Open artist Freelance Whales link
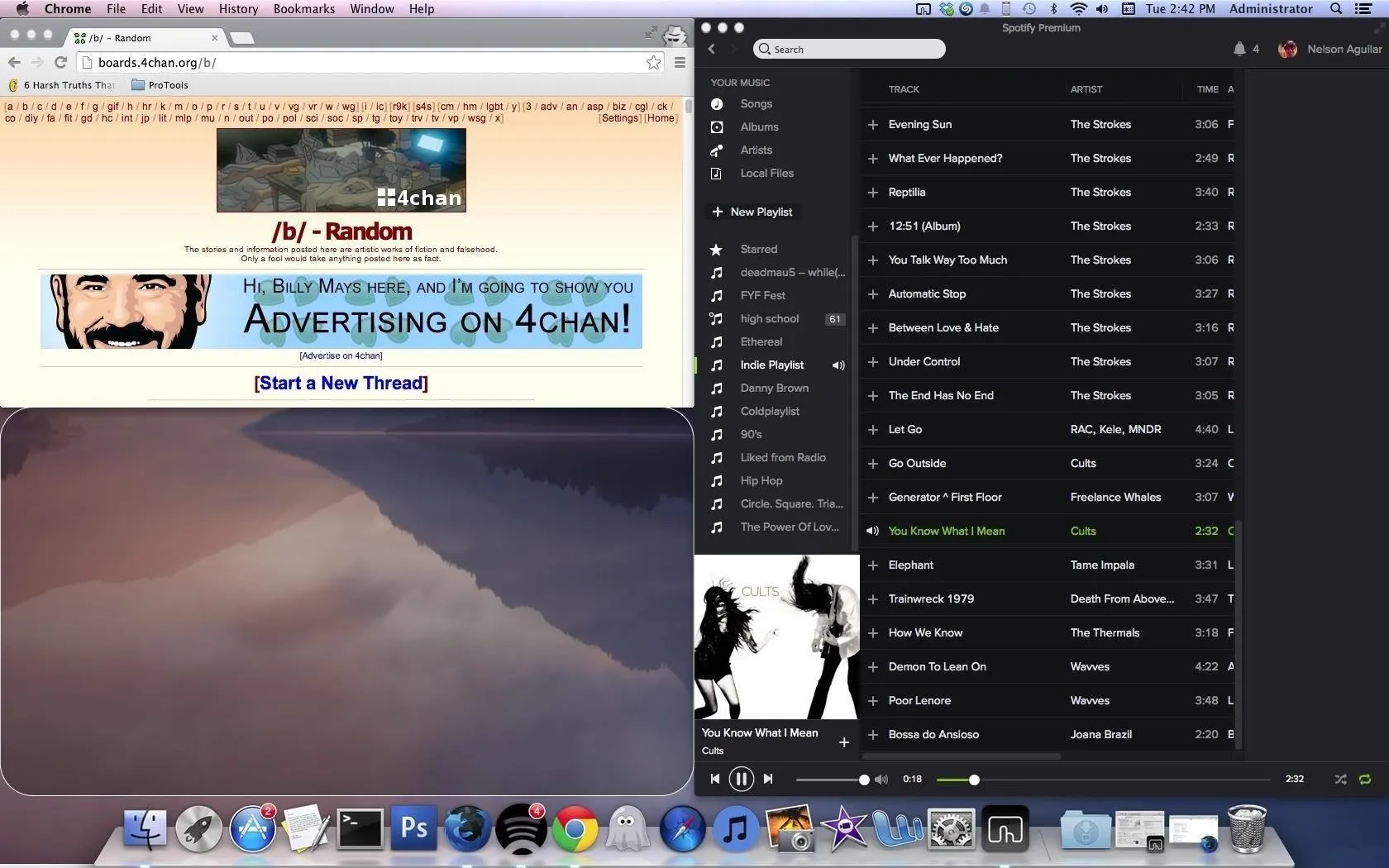Viewport: 1389px width, 868px height. tap(1115, 497)
